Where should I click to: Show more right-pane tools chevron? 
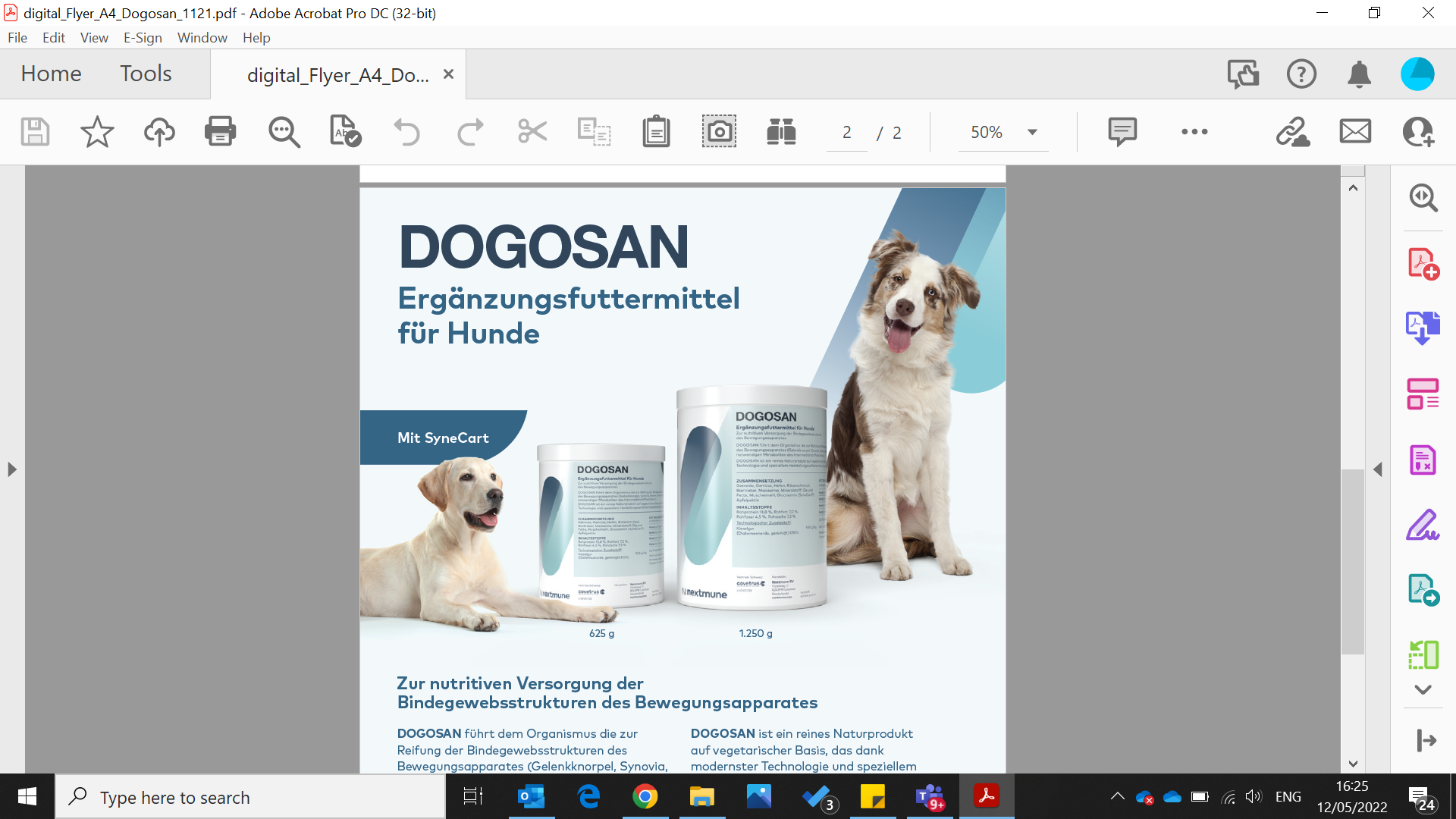pyautogui.click(x=1423, y=689)
